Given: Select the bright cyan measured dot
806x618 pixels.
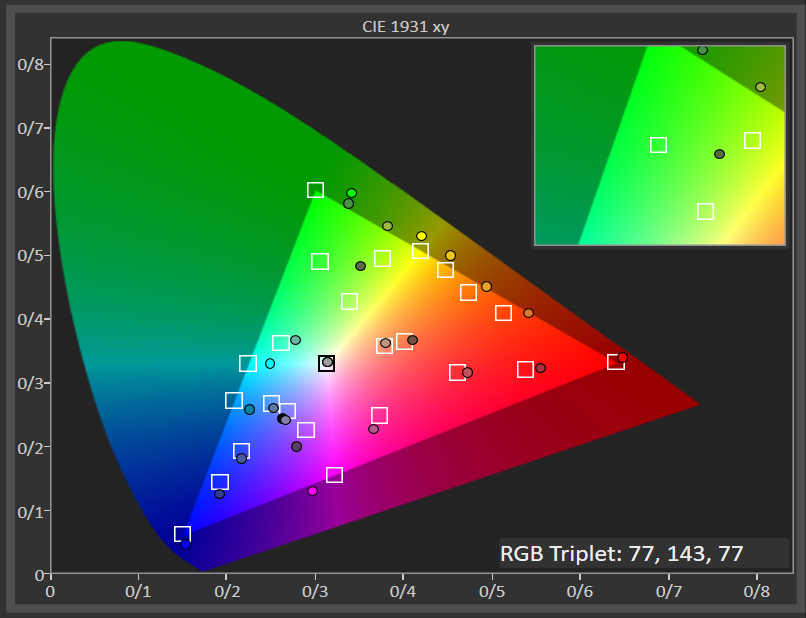Looking at the screenshot, I should point(270,363).
